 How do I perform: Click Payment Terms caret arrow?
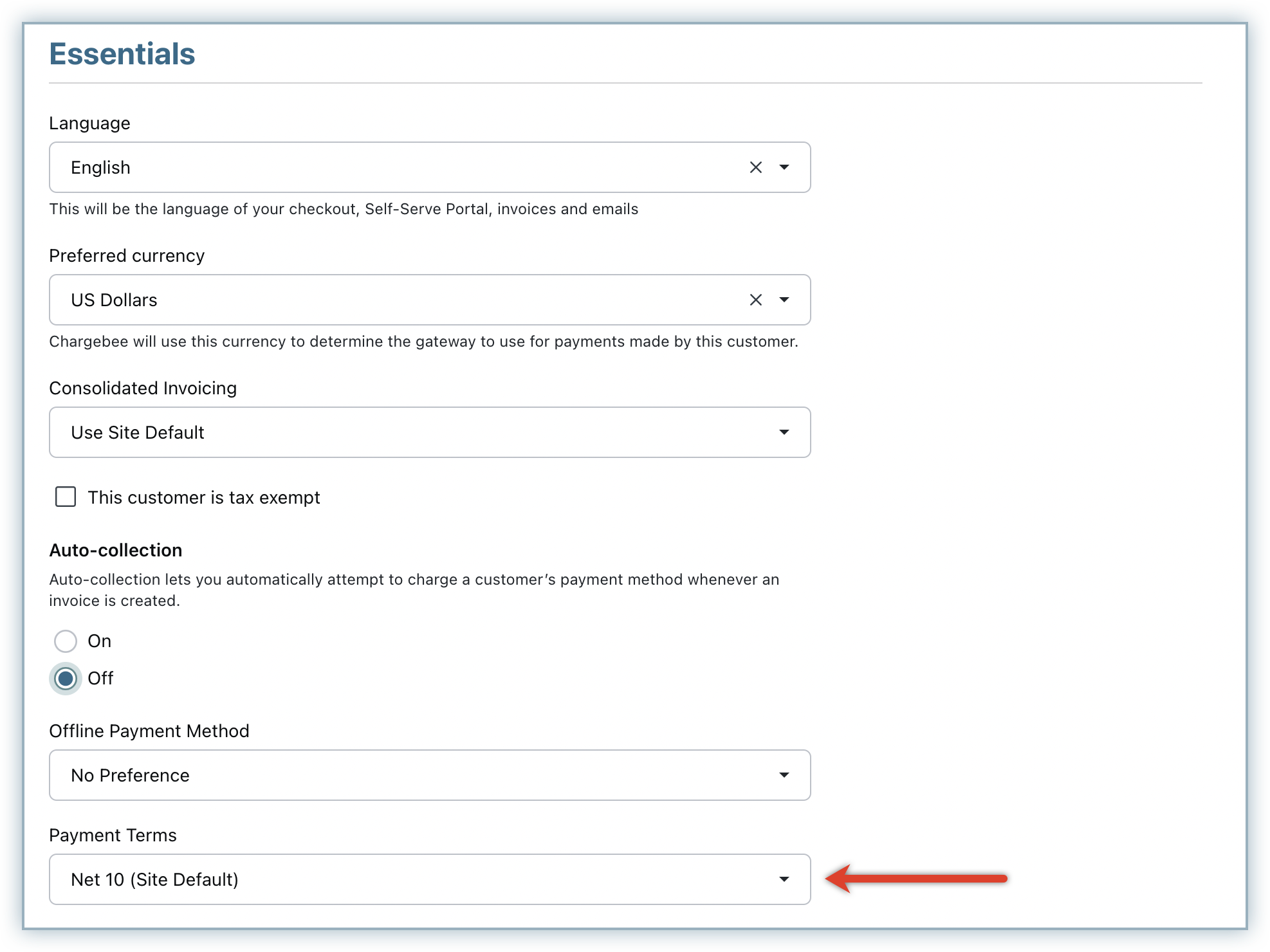tap(784, 879)
